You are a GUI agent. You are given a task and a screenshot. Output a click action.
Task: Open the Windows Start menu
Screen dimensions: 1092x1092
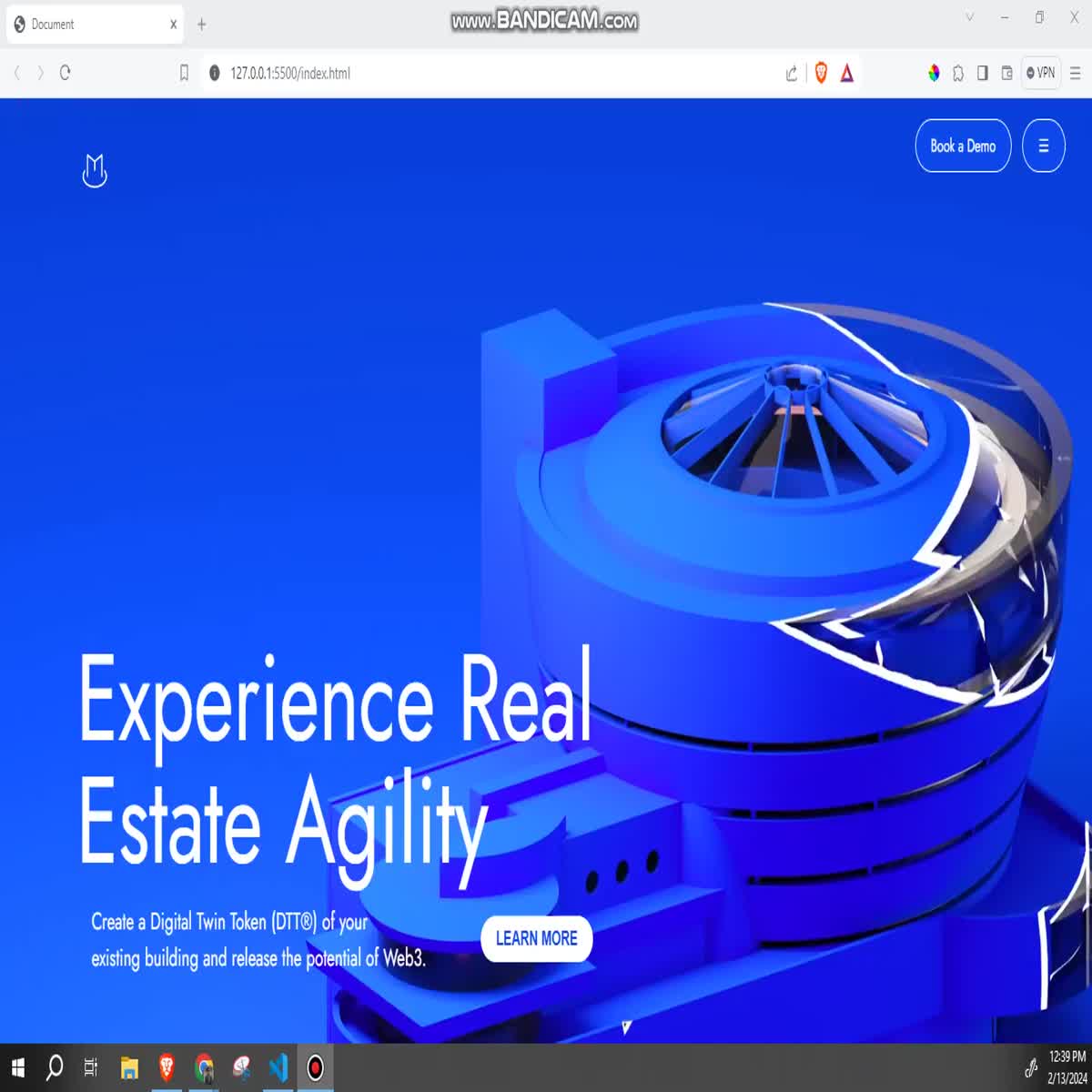click(18, 1067)
